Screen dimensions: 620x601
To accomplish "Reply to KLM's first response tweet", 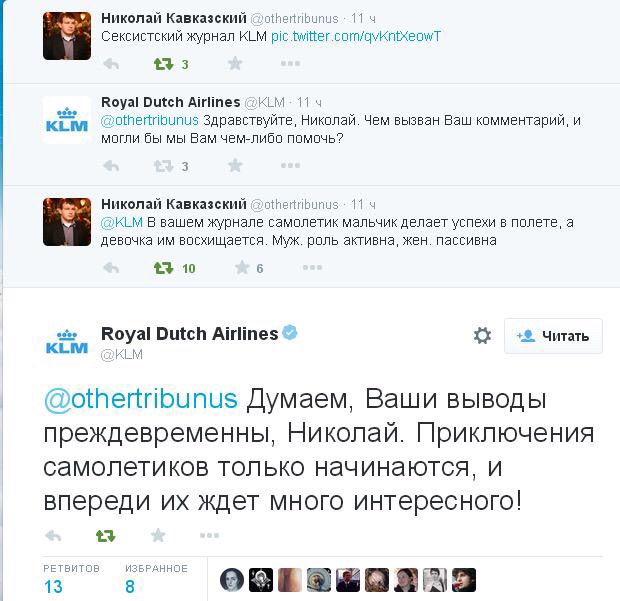I will tap(111, 166).
